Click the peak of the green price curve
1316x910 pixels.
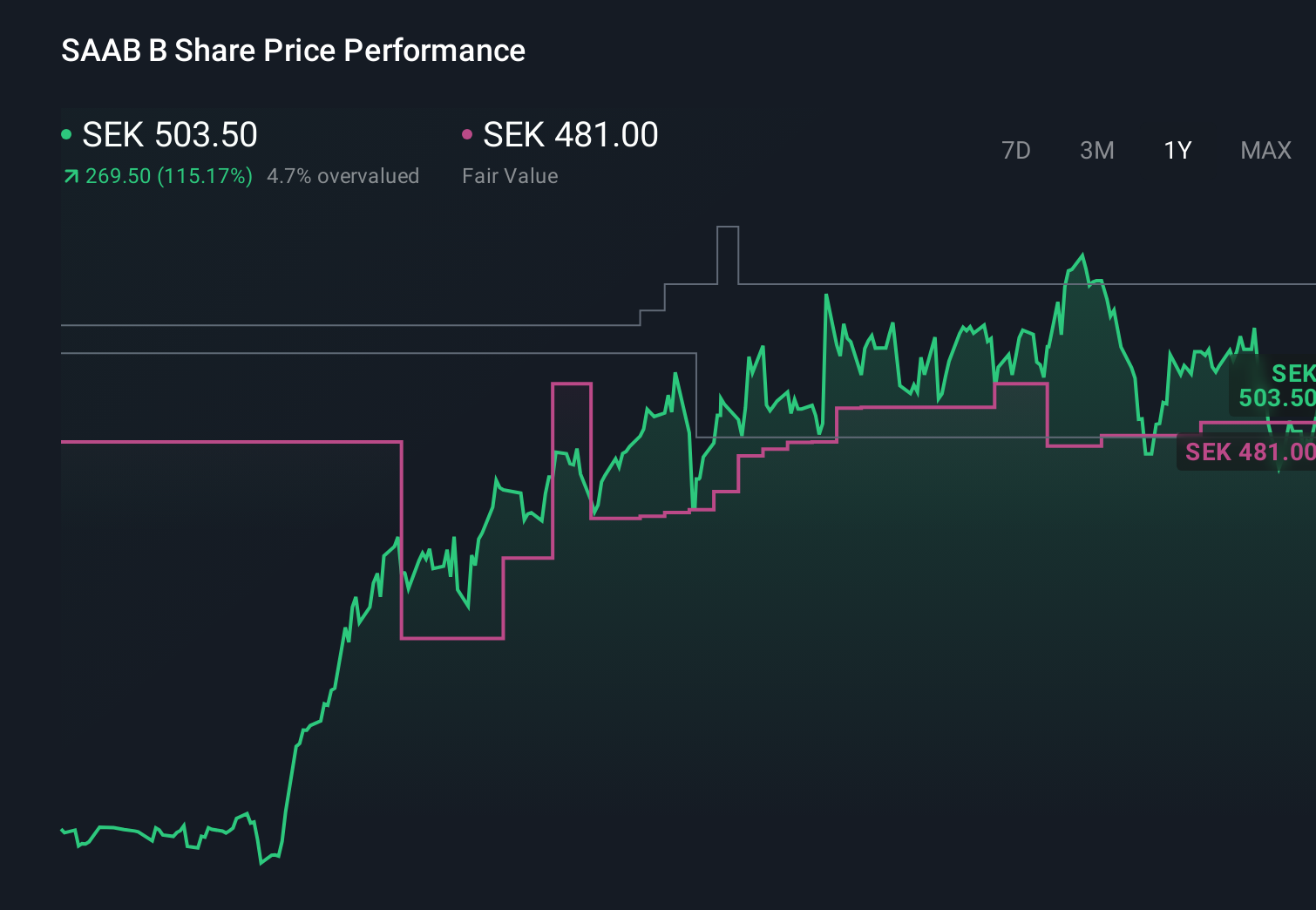click(x=1081, y=255)
